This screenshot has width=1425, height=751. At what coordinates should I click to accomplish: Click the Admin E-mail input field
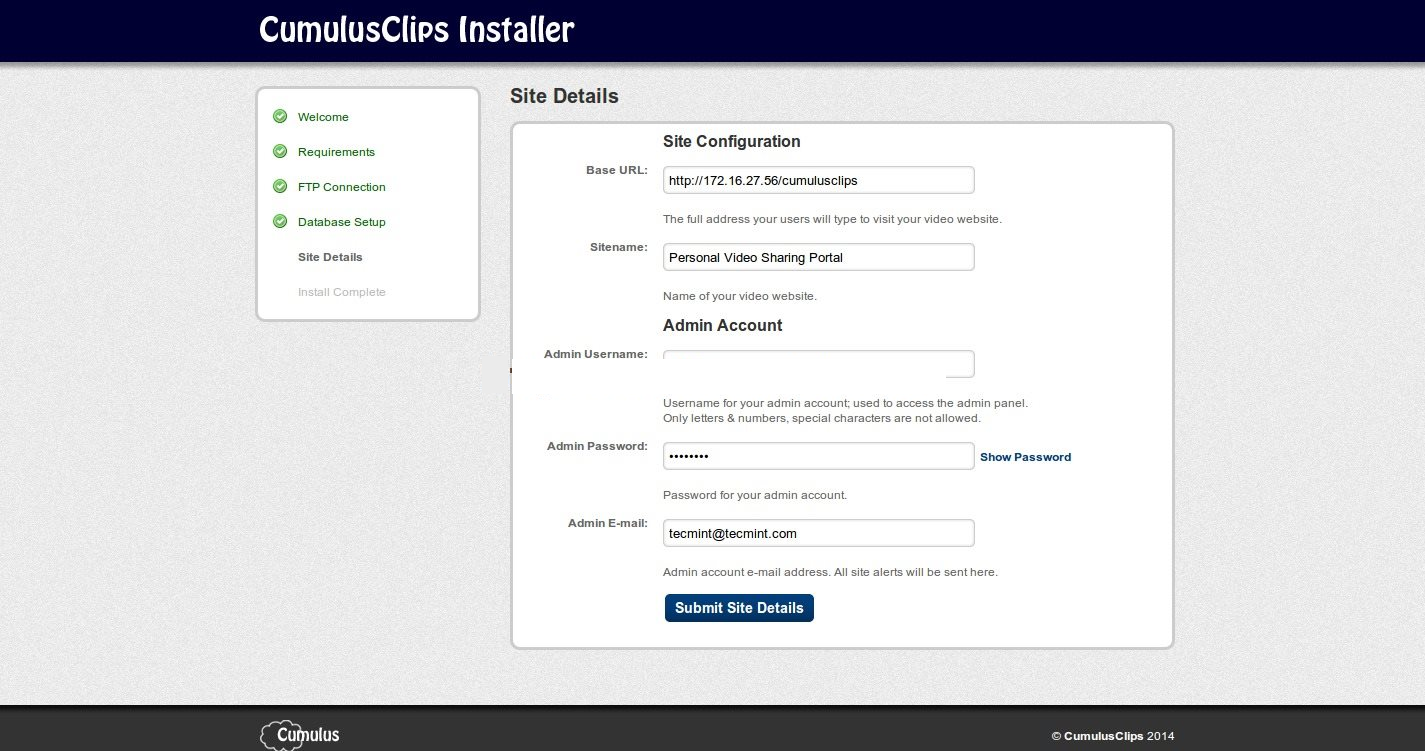pyautogui.click(x=818, y=533)
